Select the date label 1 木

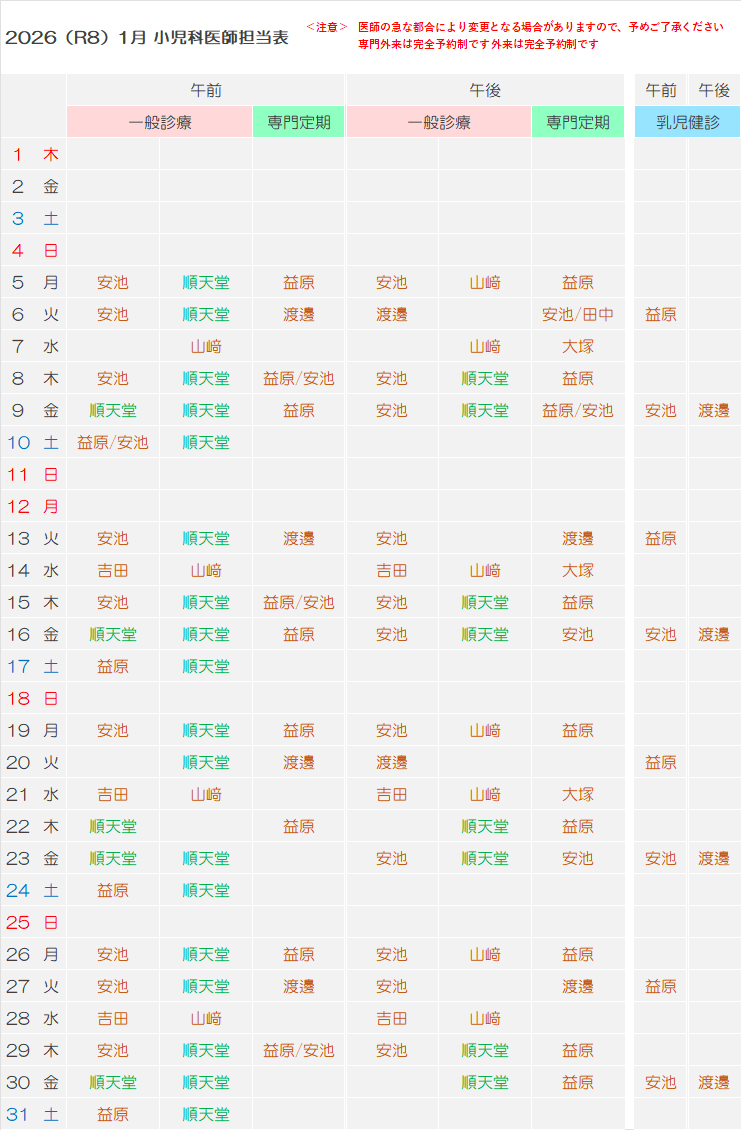click(x=34, y=155)
